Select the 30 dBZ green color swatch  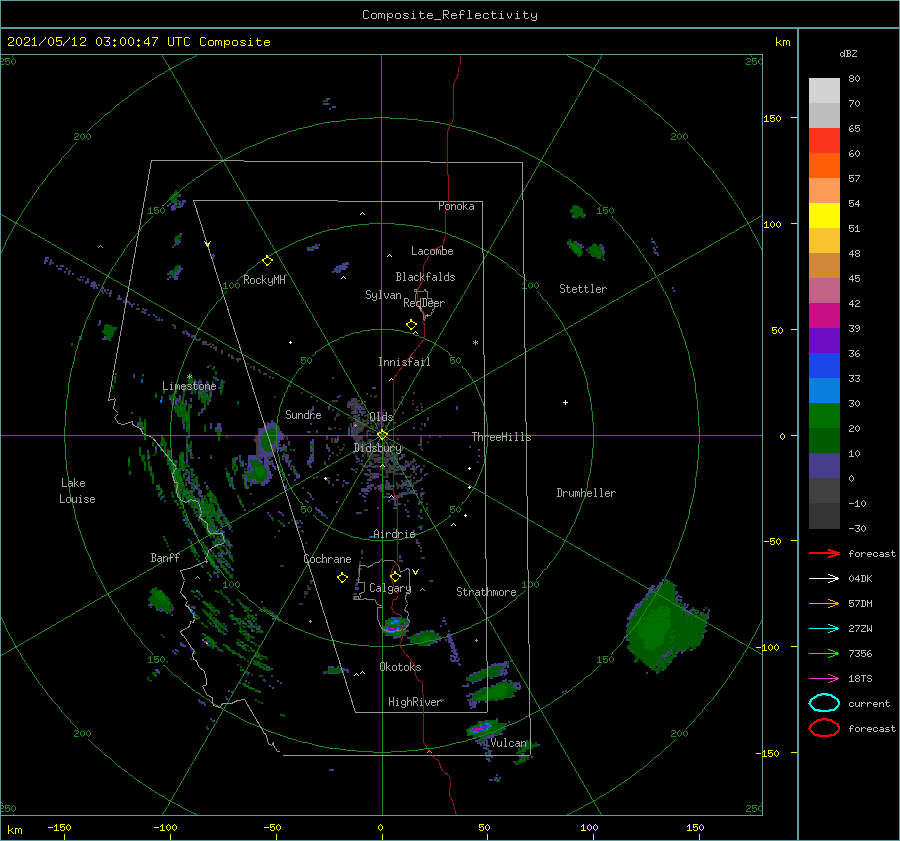click(824, 415)
